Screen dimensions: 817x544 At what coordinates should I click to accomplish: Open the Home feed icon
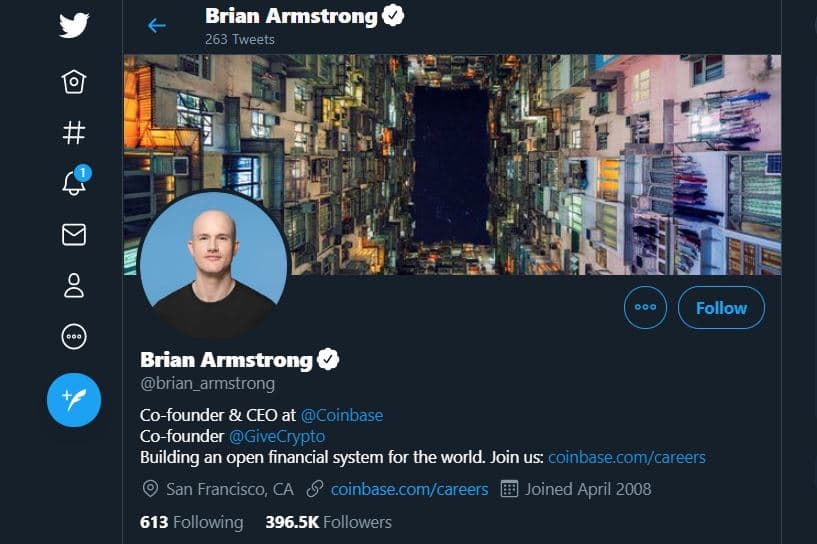pos(73,81)
